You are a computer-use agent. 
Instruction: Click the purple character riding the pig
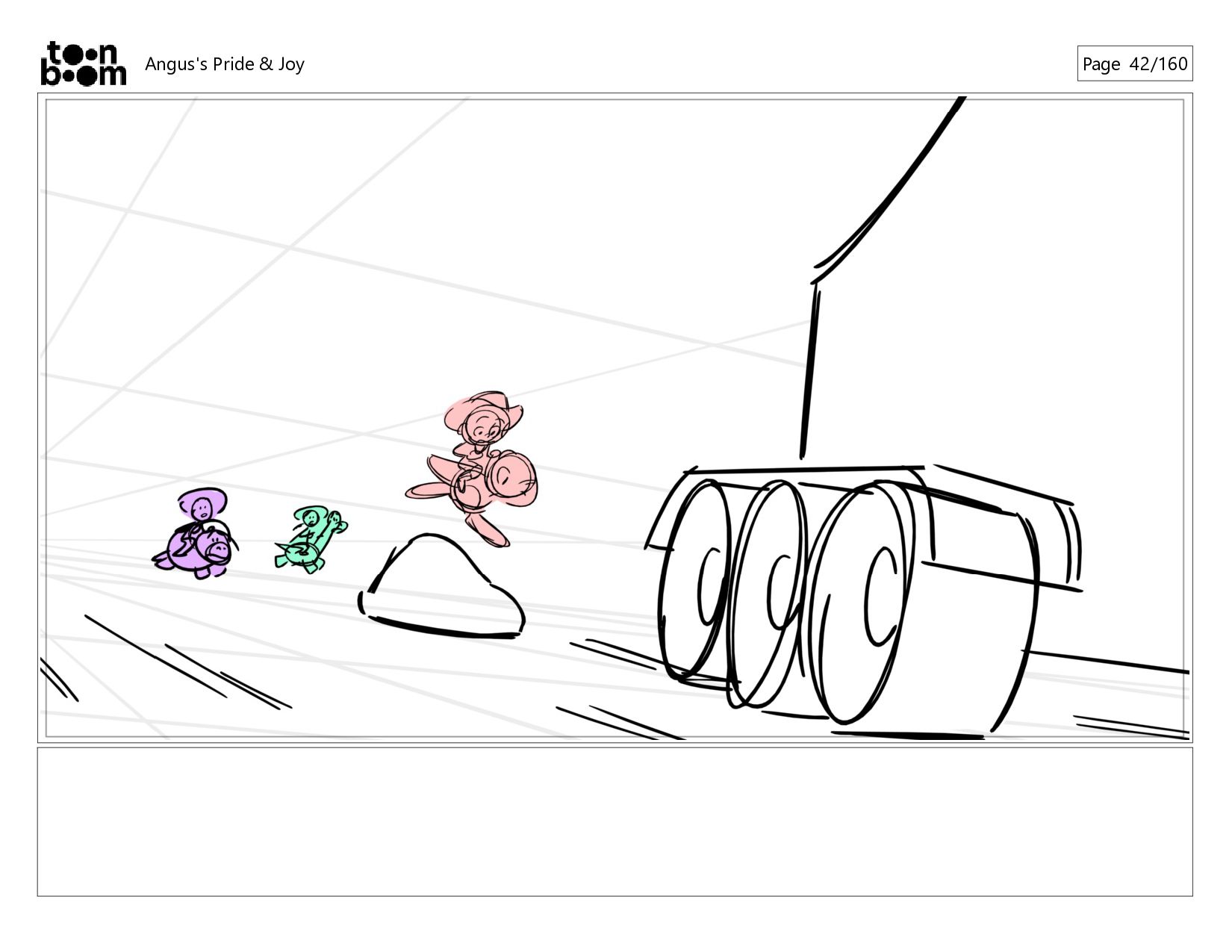coord(196,533)
